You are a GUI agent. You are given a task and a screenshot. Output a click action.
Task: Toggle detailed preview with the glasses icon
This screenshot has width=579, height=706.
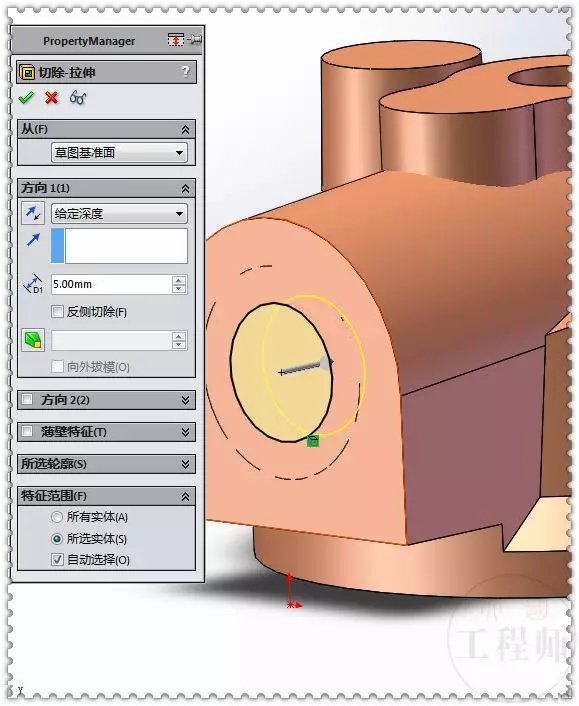78,97
